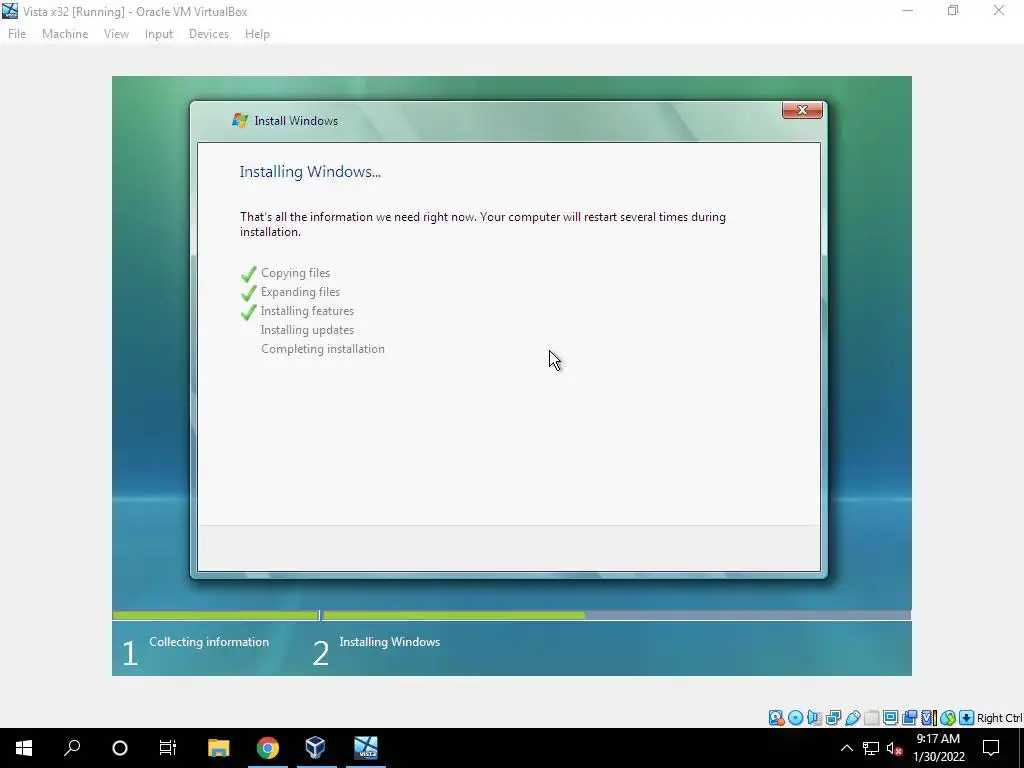Click the USB devices indicator icon
The height and width of the screenshot is (768, 1024).
coord(852,718)
